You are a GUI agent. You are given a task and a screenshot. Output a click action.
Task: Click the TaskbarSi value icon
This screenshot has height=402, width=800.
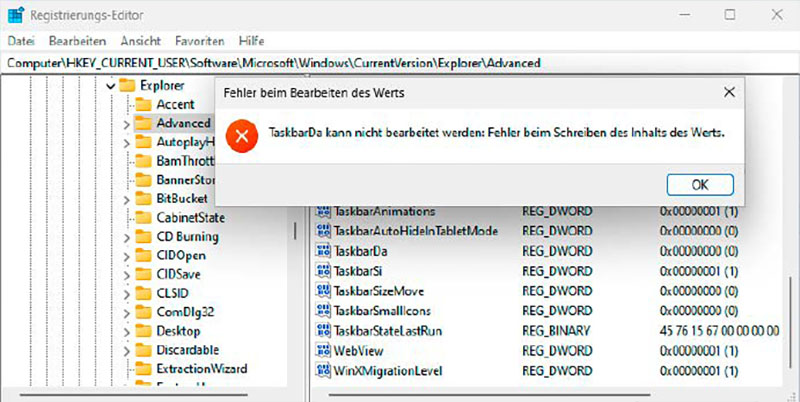click(x=323, y=270)
